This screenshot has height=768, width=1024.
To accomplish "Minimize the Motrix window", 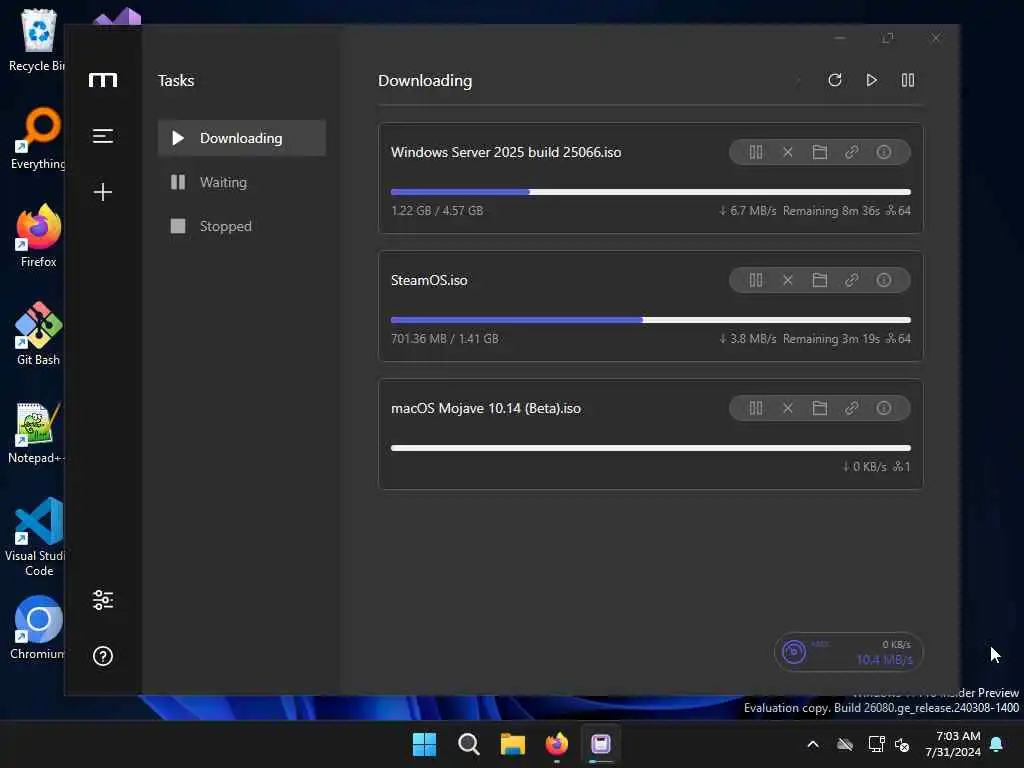I will point(840,39).
